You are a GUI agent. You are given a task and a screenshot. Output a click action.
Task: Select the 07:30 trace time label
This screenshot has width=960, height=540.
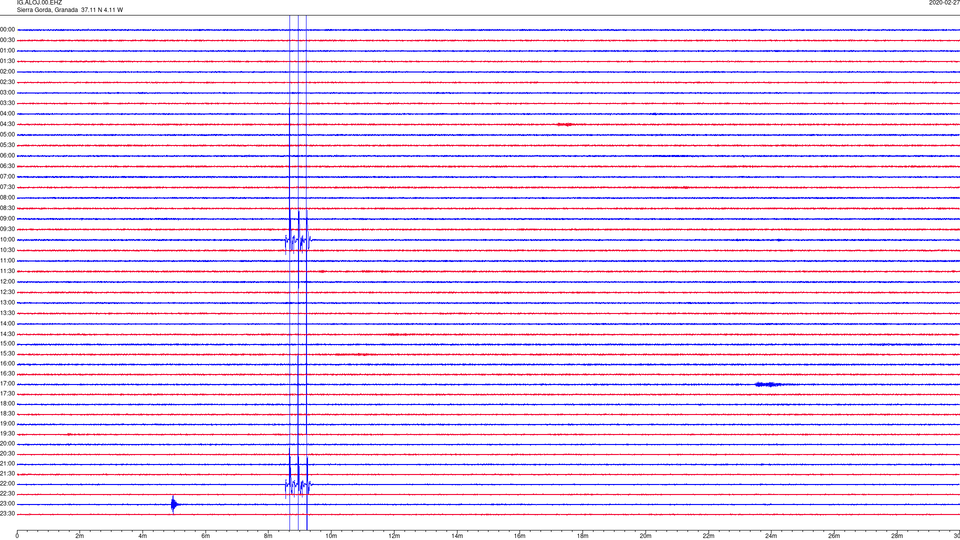(7, 187)
